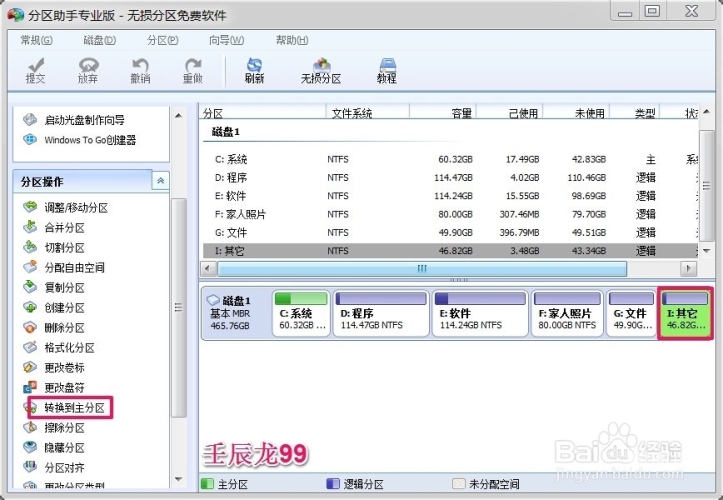Select C: 系统 block in disk map
723x500 pixels.
tap(302, 313)
